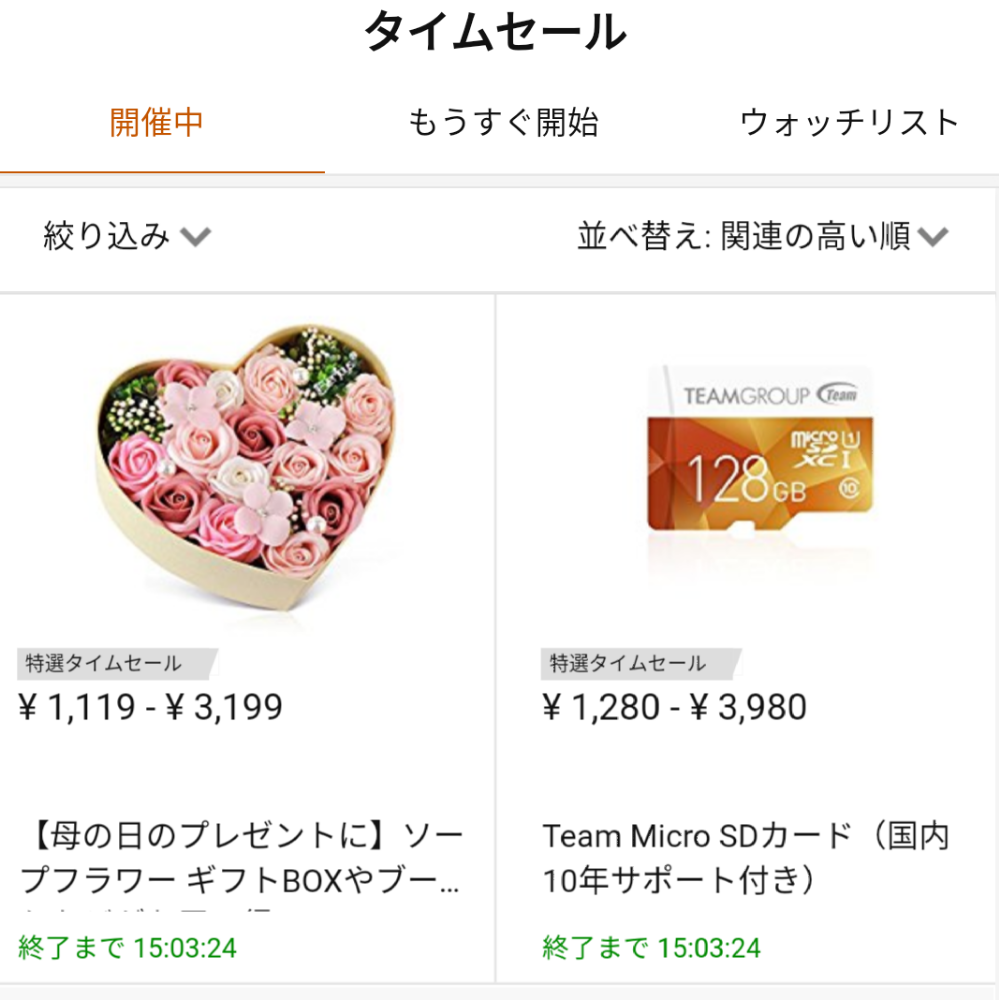The width and height of the screenshot is (999, 1000).
Task: Click the タイムセール page heading
Action: click(496, 32)
